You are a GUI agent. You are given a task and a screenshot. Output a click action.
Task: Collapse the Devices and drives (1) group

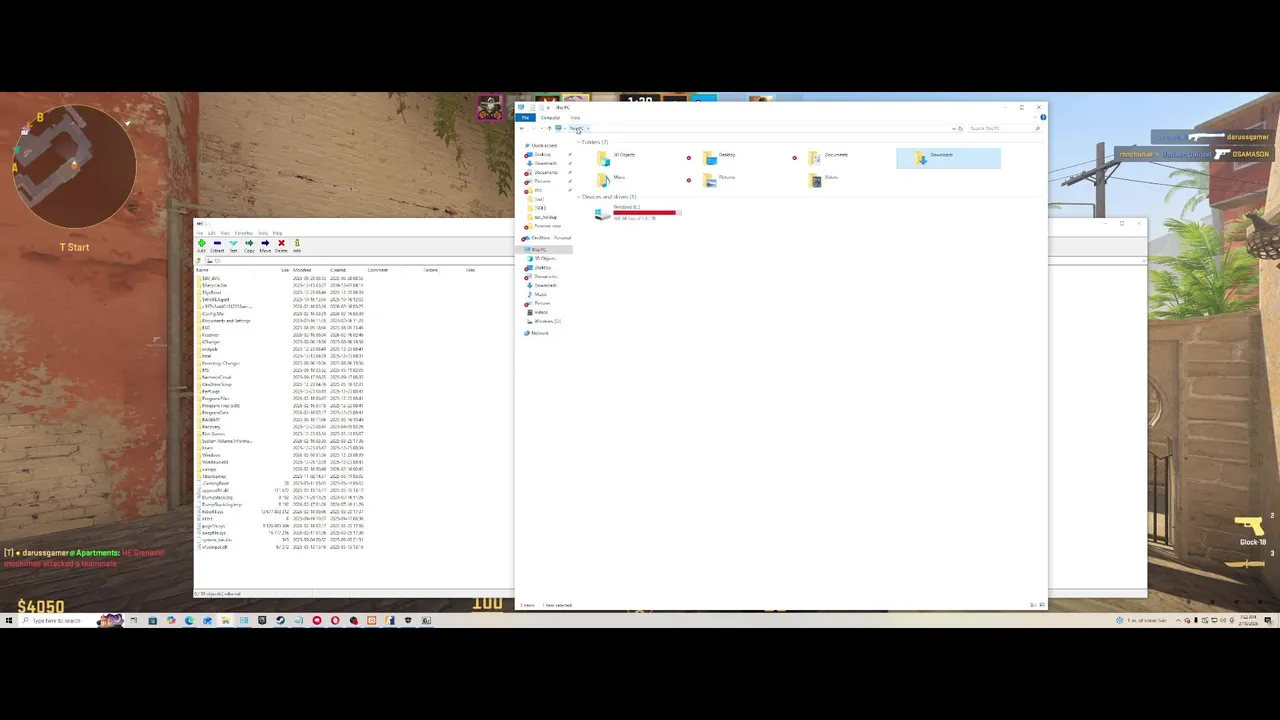click(x=579, y=197)
